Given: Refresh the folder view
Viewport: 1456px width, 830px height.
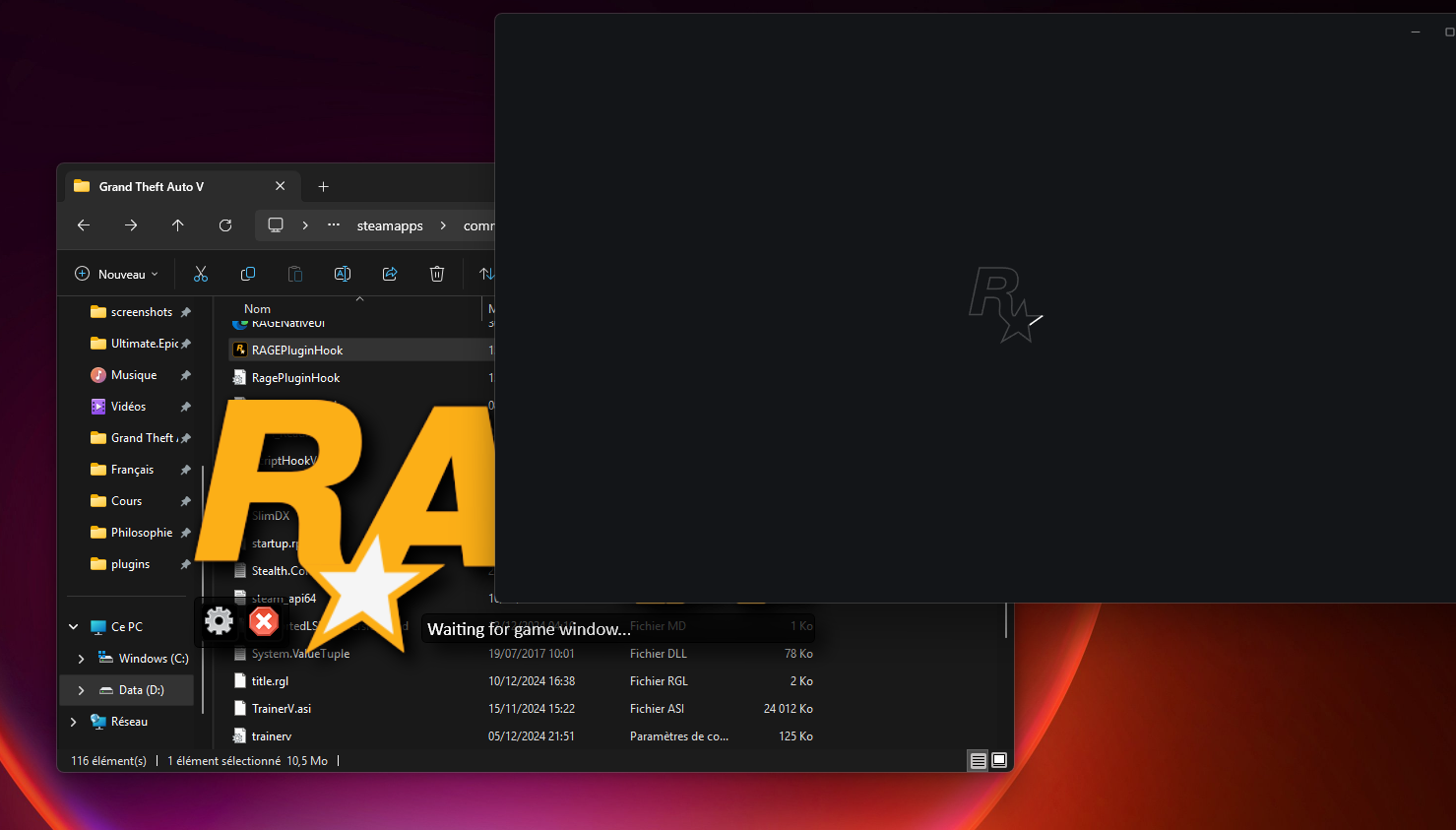Looking at the screenshot, I should tap(225, 225).
